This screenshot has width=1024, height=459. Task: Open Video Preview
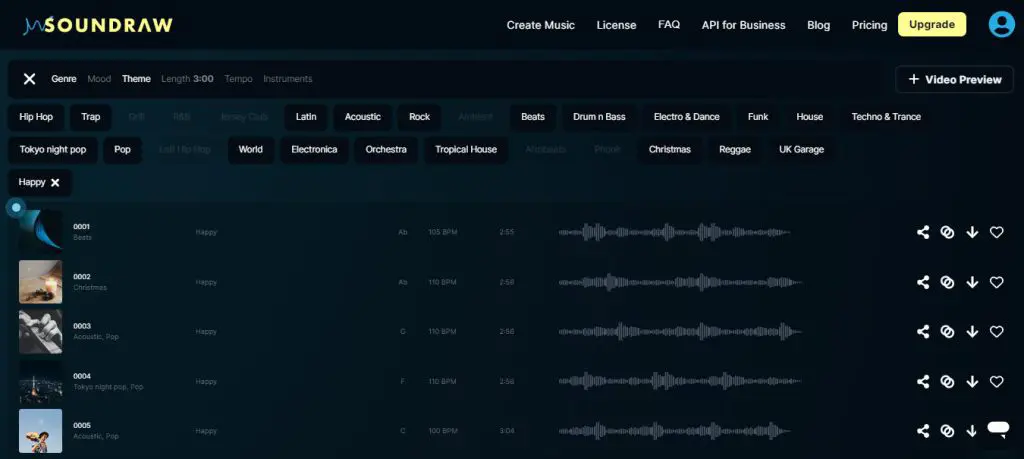point(954,80)
